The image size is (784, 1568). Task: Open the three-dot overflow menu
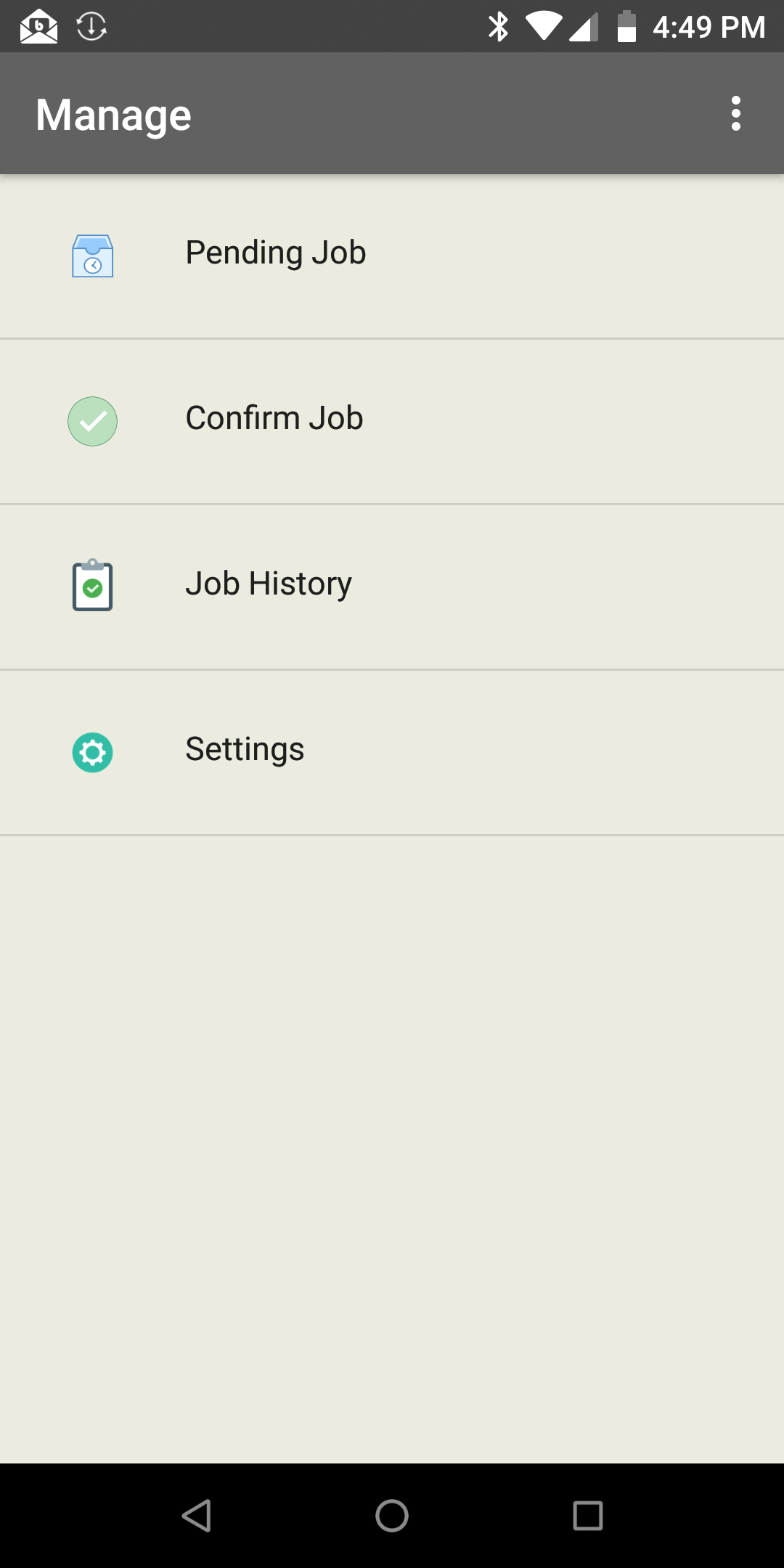tap(736, 114)
